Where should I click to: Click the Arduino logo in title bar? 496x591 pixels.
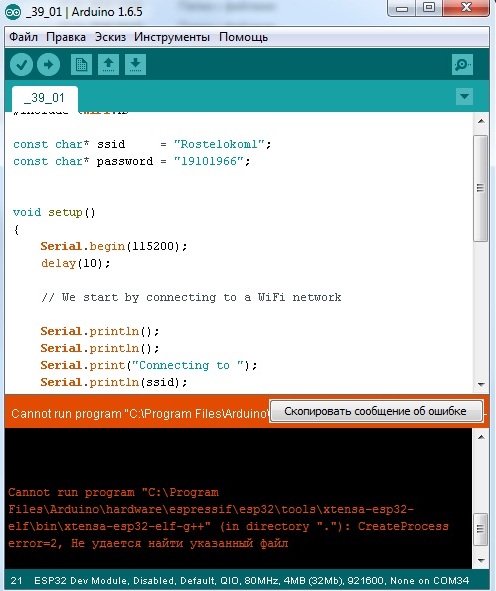coord(13,12)
